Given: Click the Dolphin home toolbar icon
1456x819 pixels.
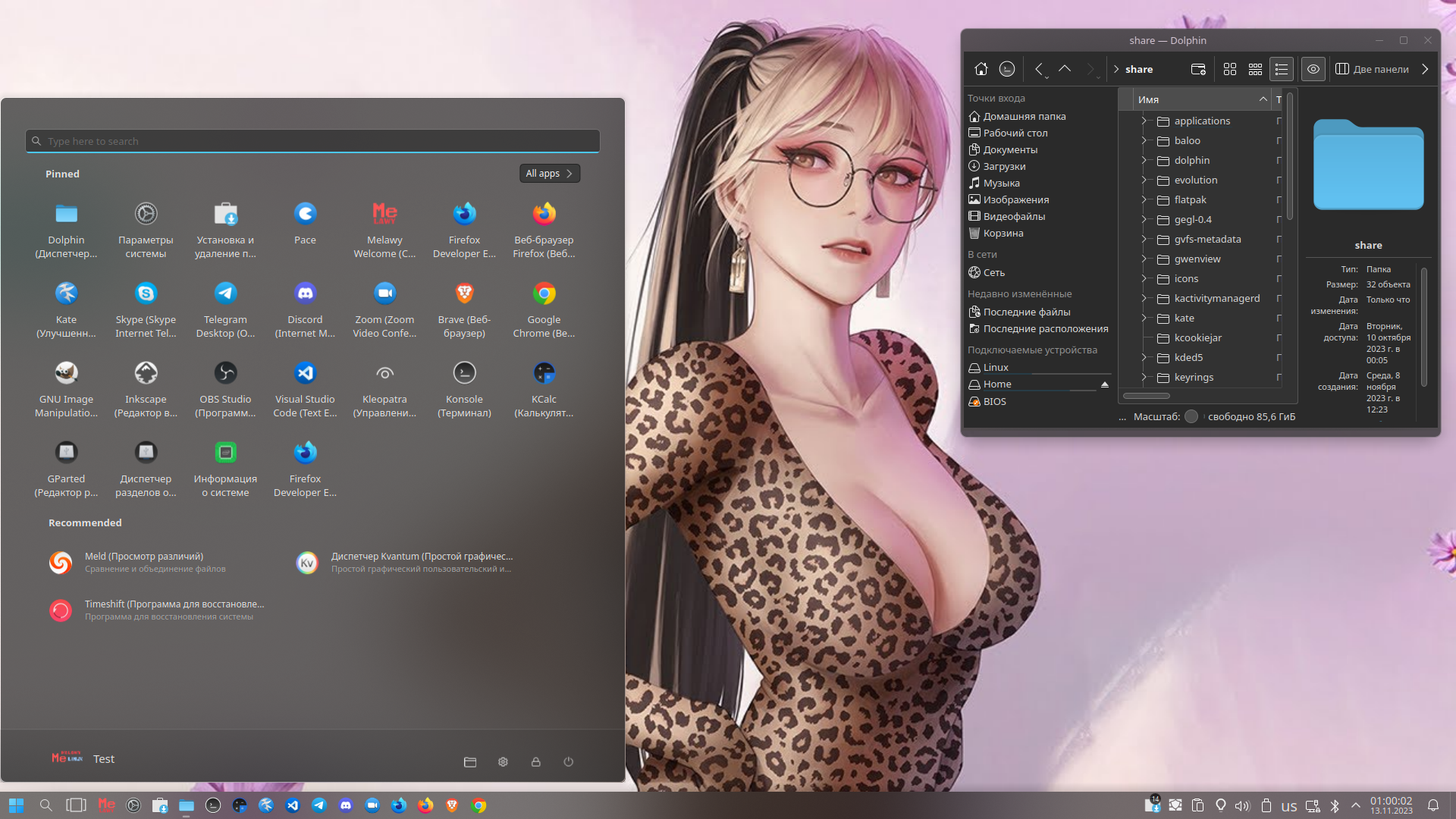Looking at the screenshot, I should coord(981,69).
